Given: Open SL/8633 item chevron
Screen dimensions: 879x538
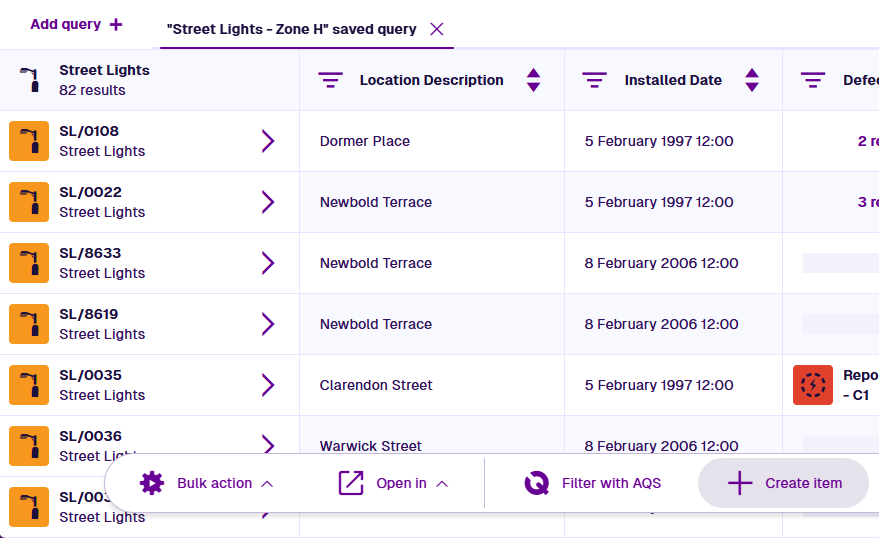Looking at the screenshot, I should [x=267, y=263].
